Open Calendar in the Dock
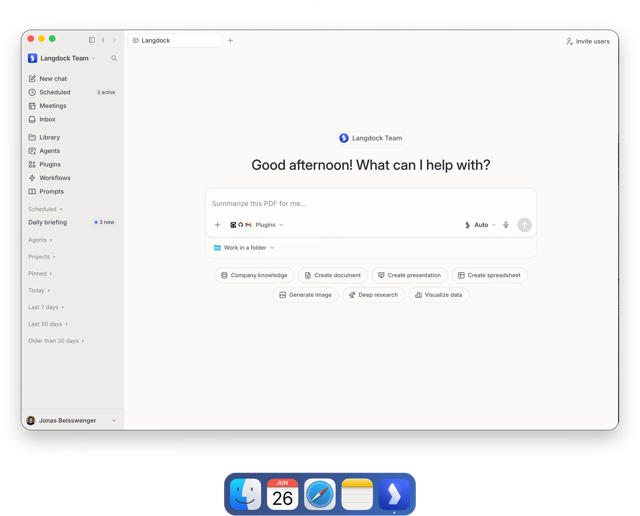The image size is (640, 516). tap(282, 494)
